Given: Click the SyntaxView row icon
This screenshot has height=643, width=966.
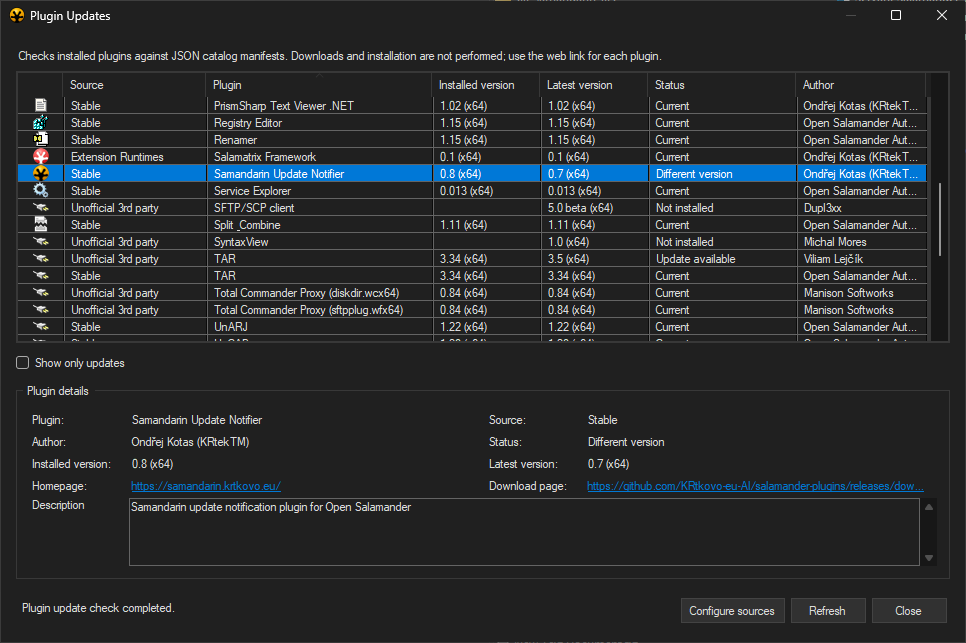Looking at the screenshot, I should 41,241.
